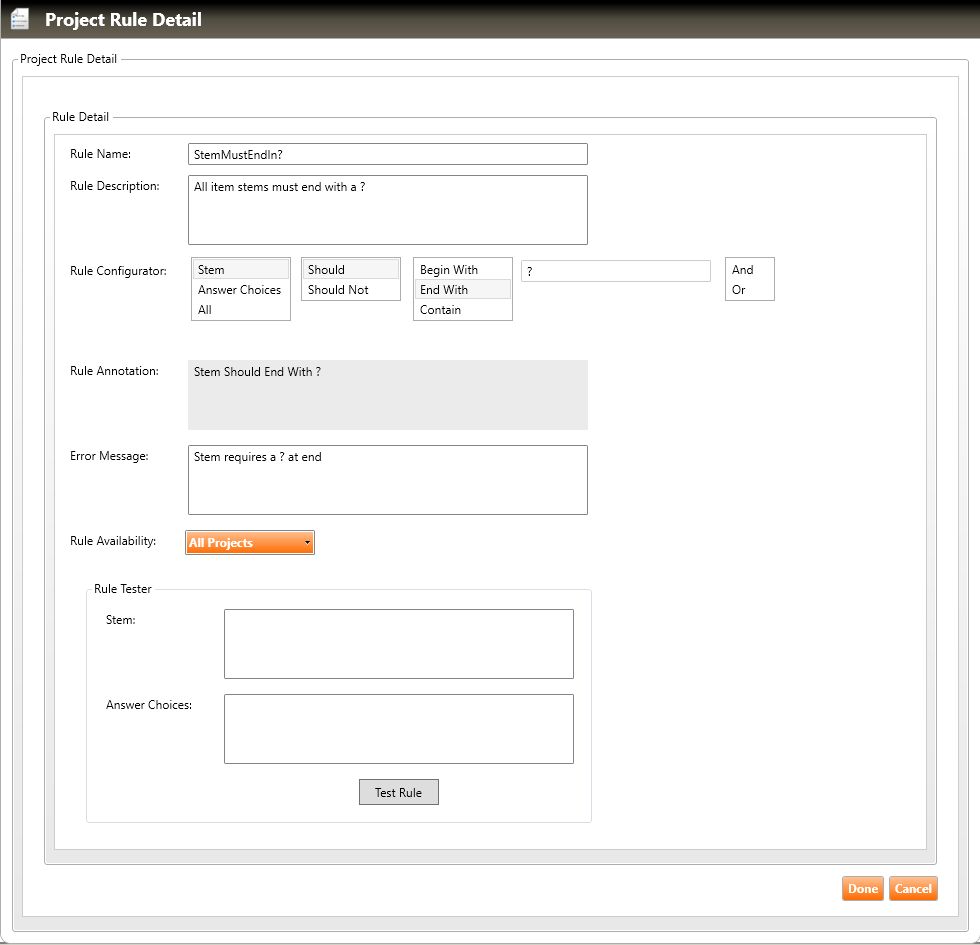Select Stem in Rule Configurator list
Image resolution: width=980 pixels, height=945 pixels.
tap(240, 270)
